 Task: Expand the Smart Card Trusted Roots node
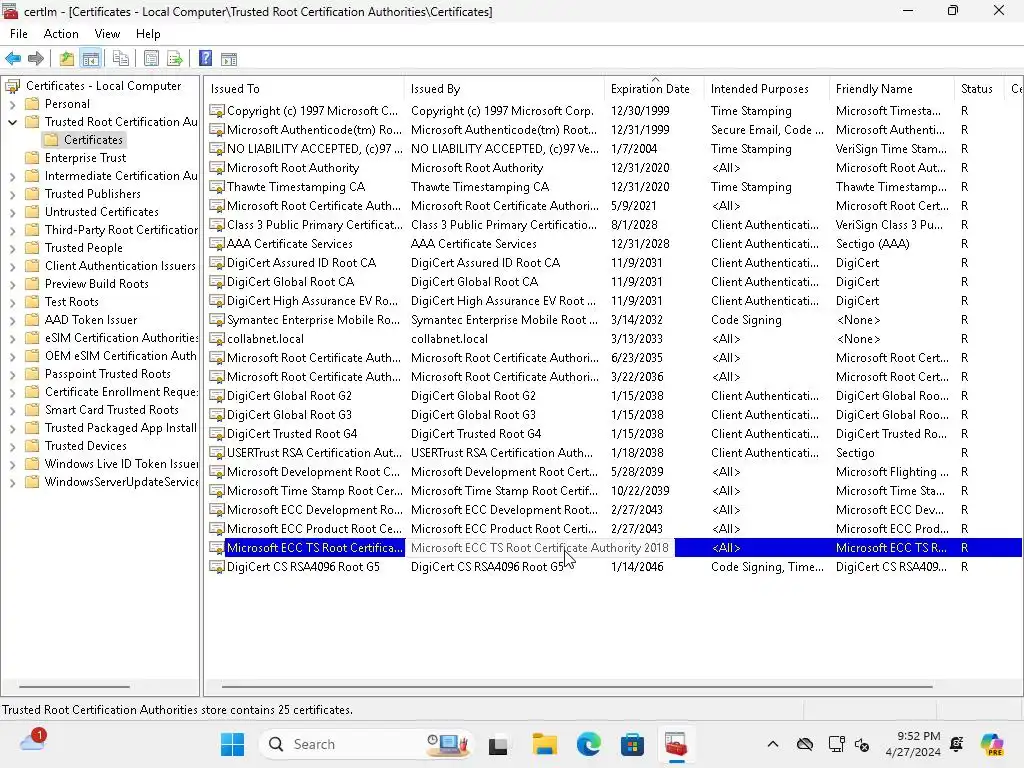[12, 410]
